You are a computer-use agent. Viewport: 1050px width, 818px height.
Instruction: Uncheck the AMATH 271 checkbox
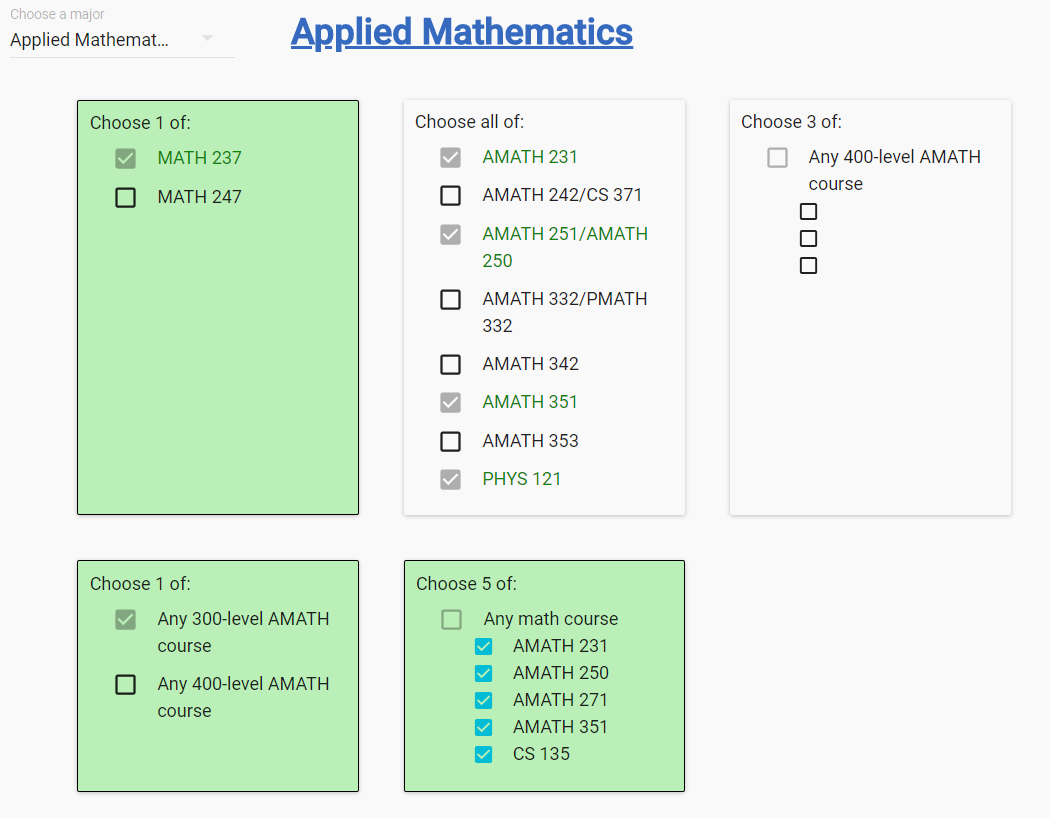tap(483, 701)
